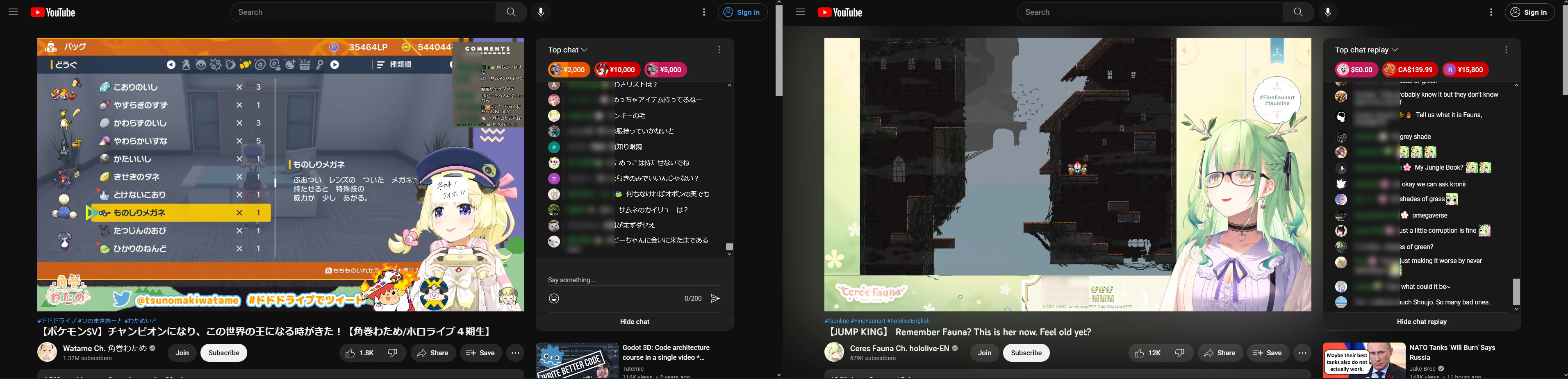Viewport: 1568px width, 379px height.
Task: Open the CA$139.99 Super Chat chip
Action: pyautogui.click(x=1410, y=70)
